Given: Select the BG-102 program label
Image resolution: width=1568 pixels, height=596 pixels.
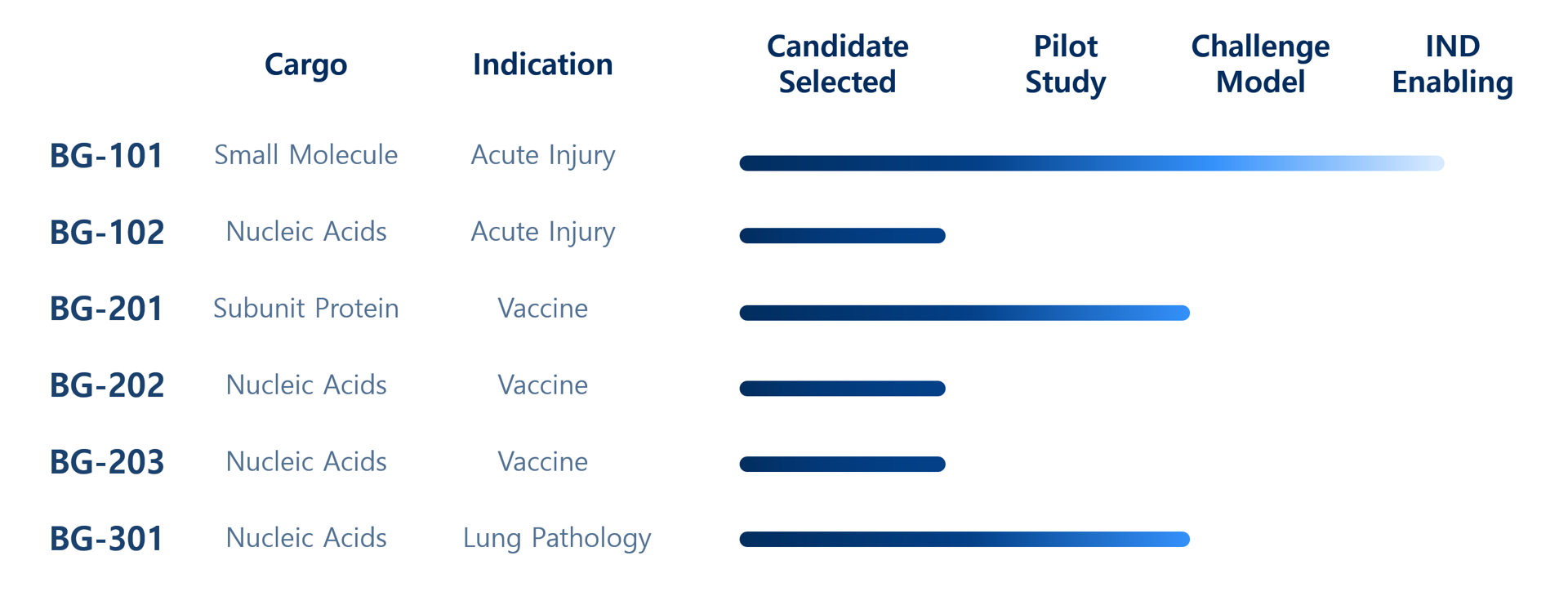Looking at the screenshot, I should [x=107, y=233].
